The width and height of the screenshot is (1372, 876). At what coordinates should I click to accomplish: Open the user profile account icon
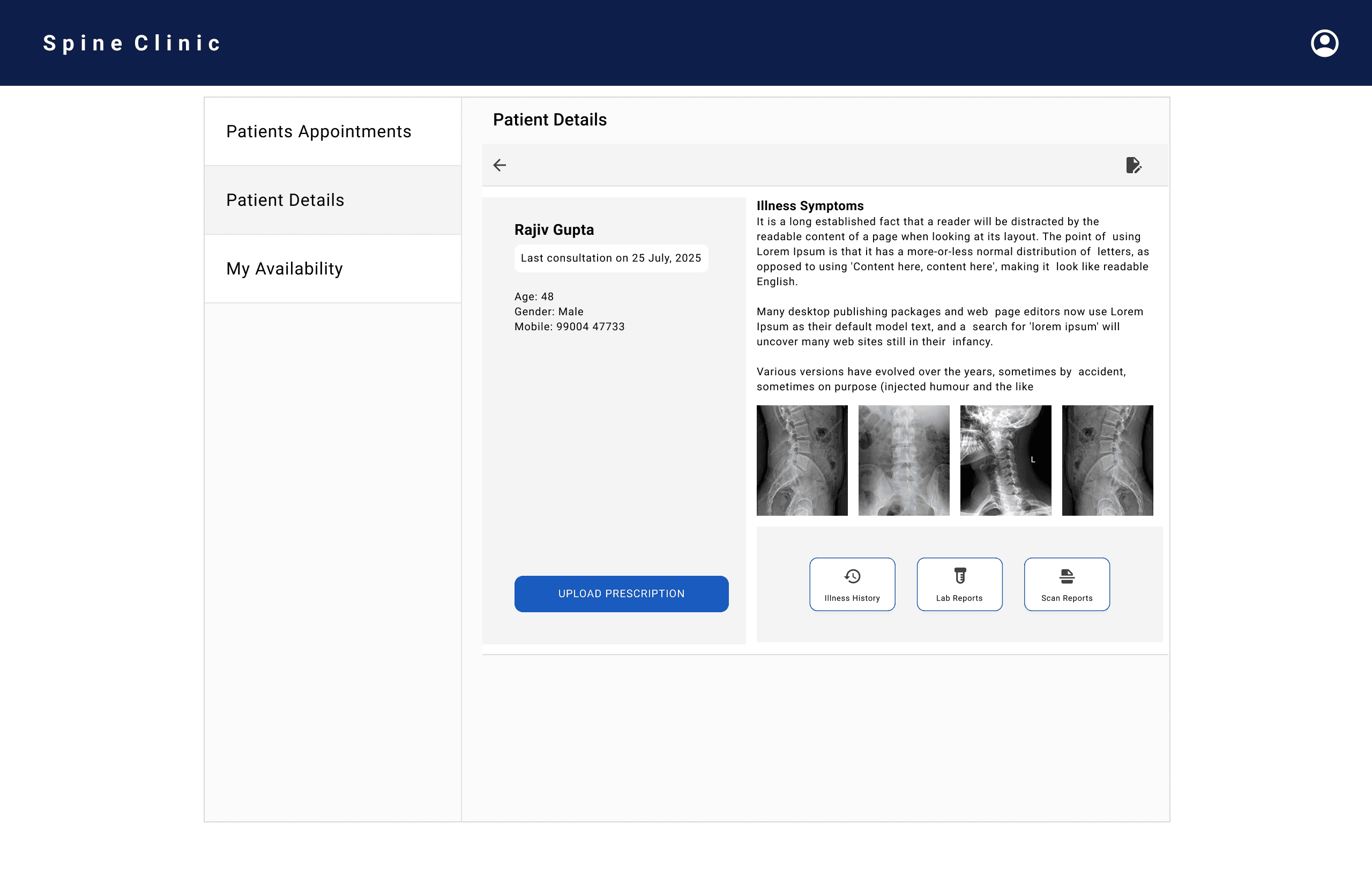[1324, 43]
